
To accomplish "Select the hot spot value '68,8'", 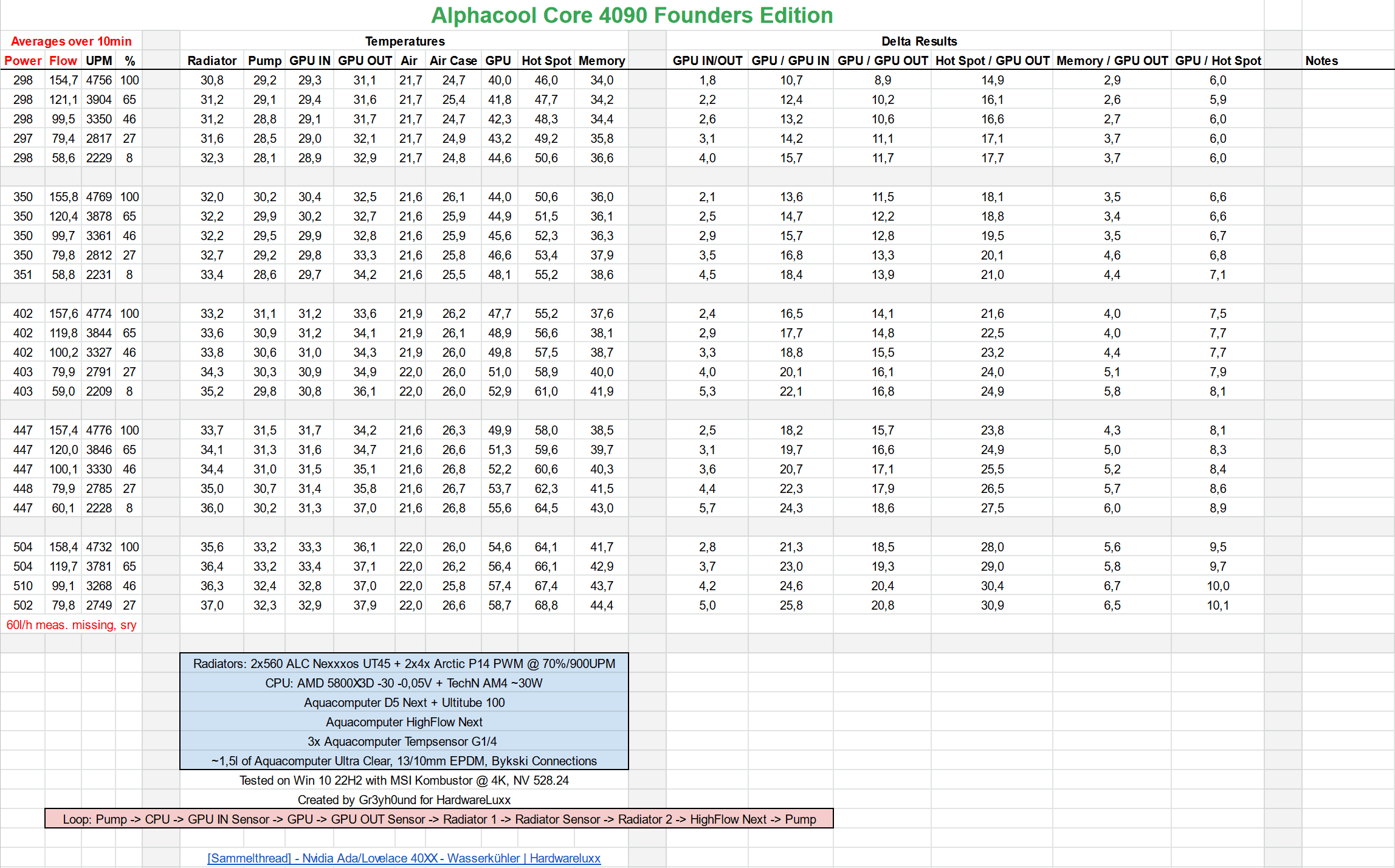I will tap(546, 605).
